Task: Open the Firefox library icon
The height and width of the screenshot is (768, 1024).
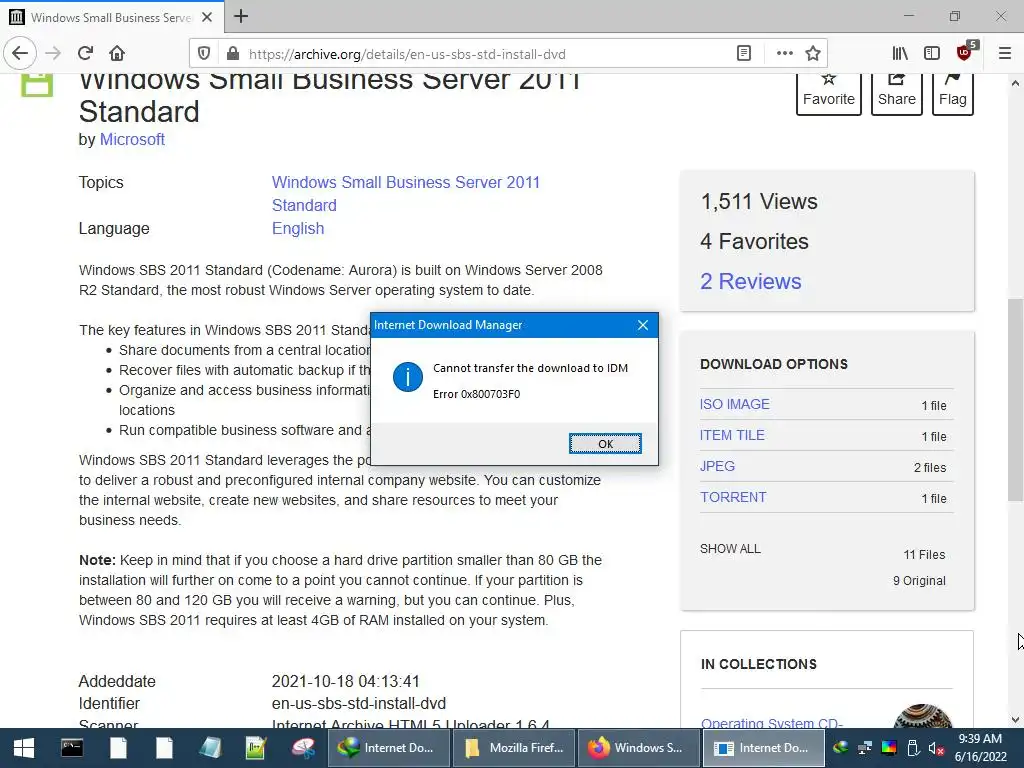Action: pyautogui.click(x=900, y=54)
